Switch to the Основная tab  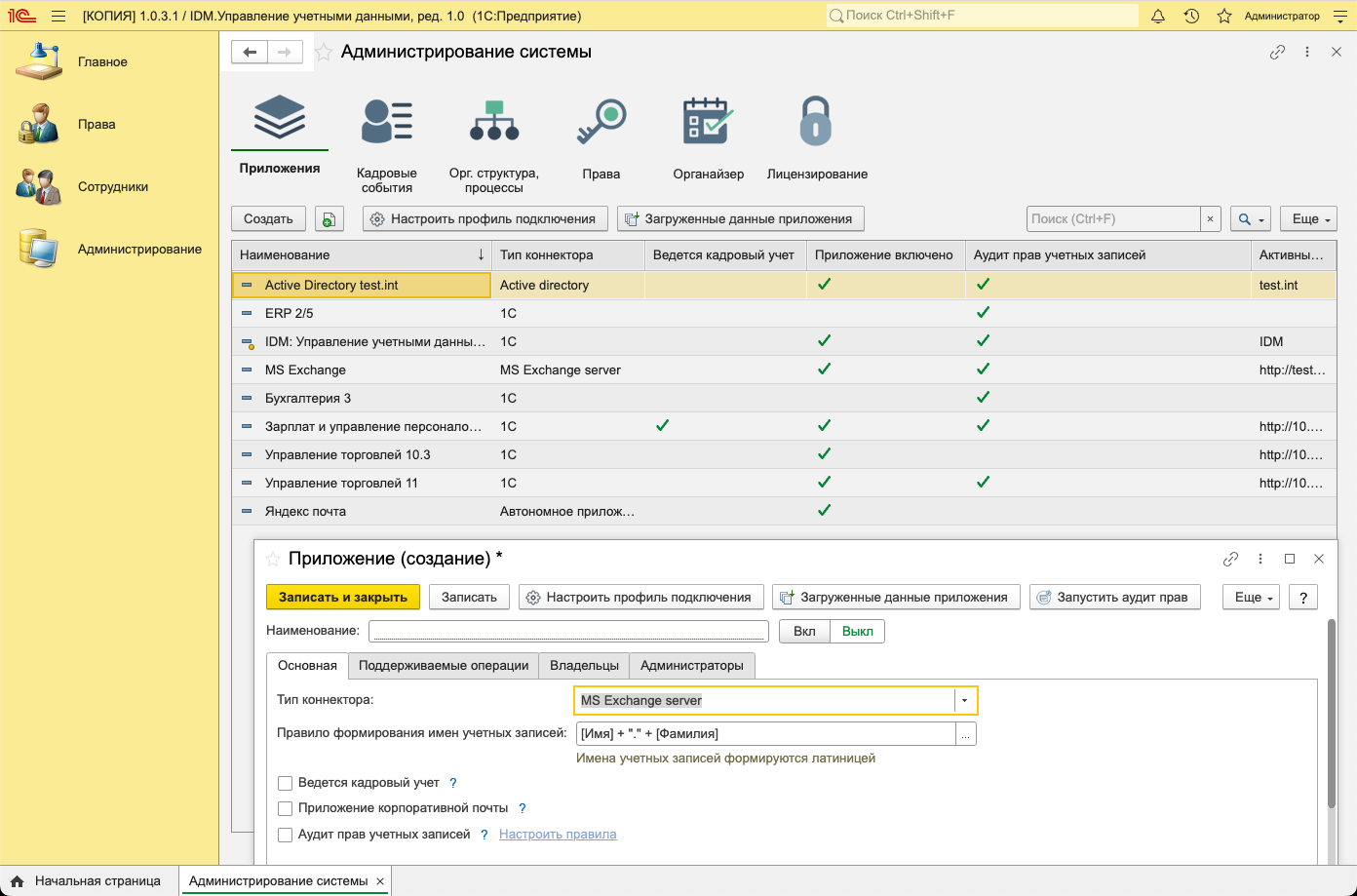307,666
